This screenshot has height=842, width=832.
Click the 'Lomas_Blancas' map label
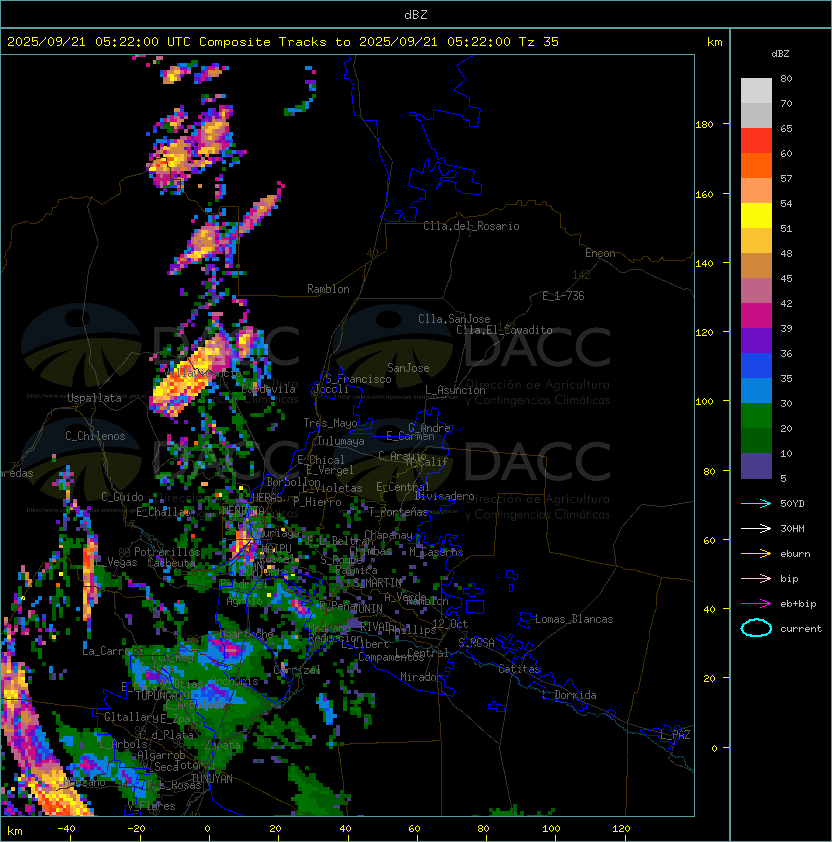pos(574,619)
